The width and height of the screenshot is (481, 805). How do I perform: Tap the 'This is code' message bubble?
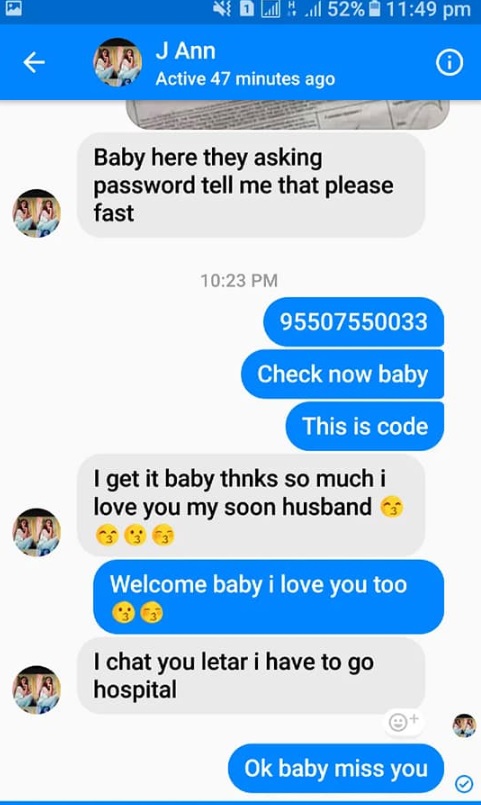coord(364,426)
